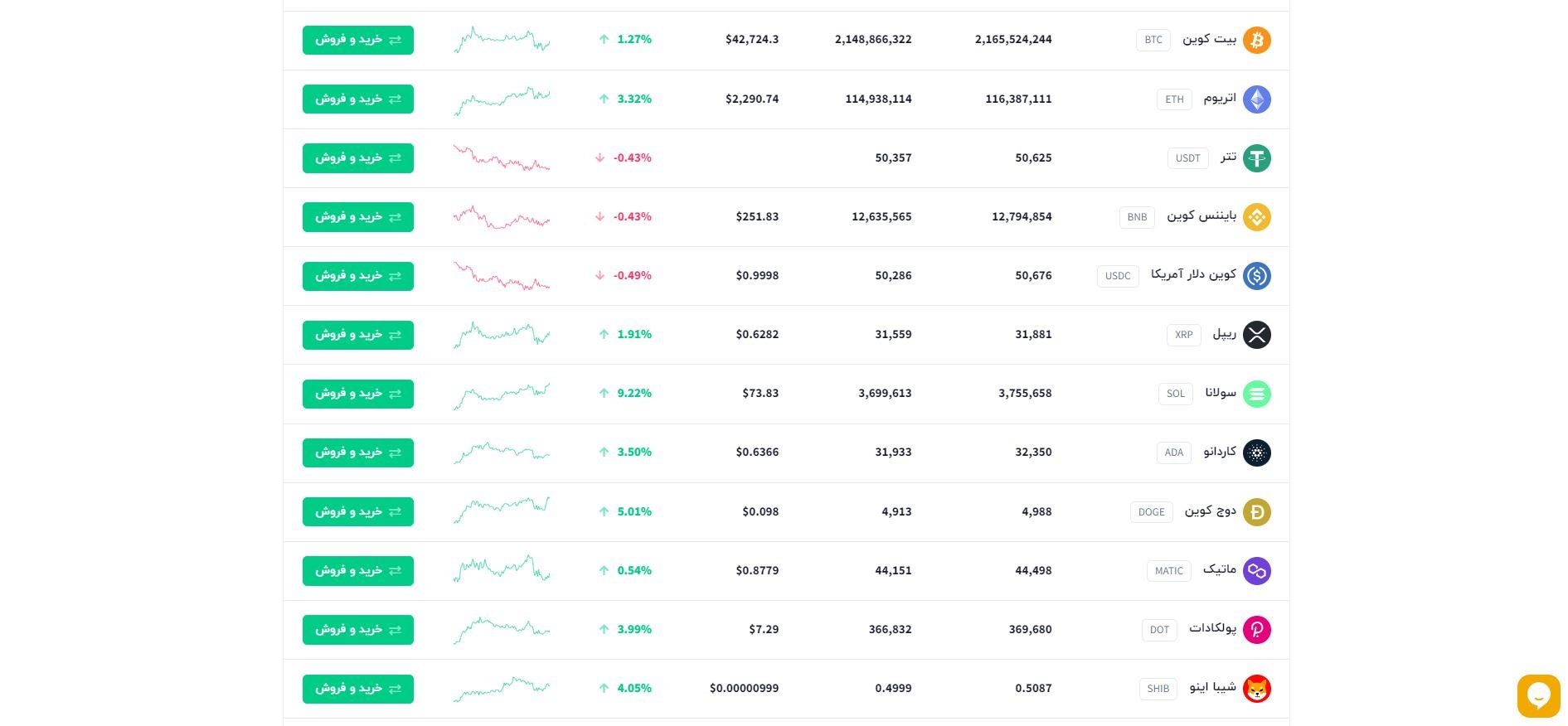The height and width of the screenshot is (726, 1568).
Task: Click the Tether coin logo icon
Action: point(1256,158)
